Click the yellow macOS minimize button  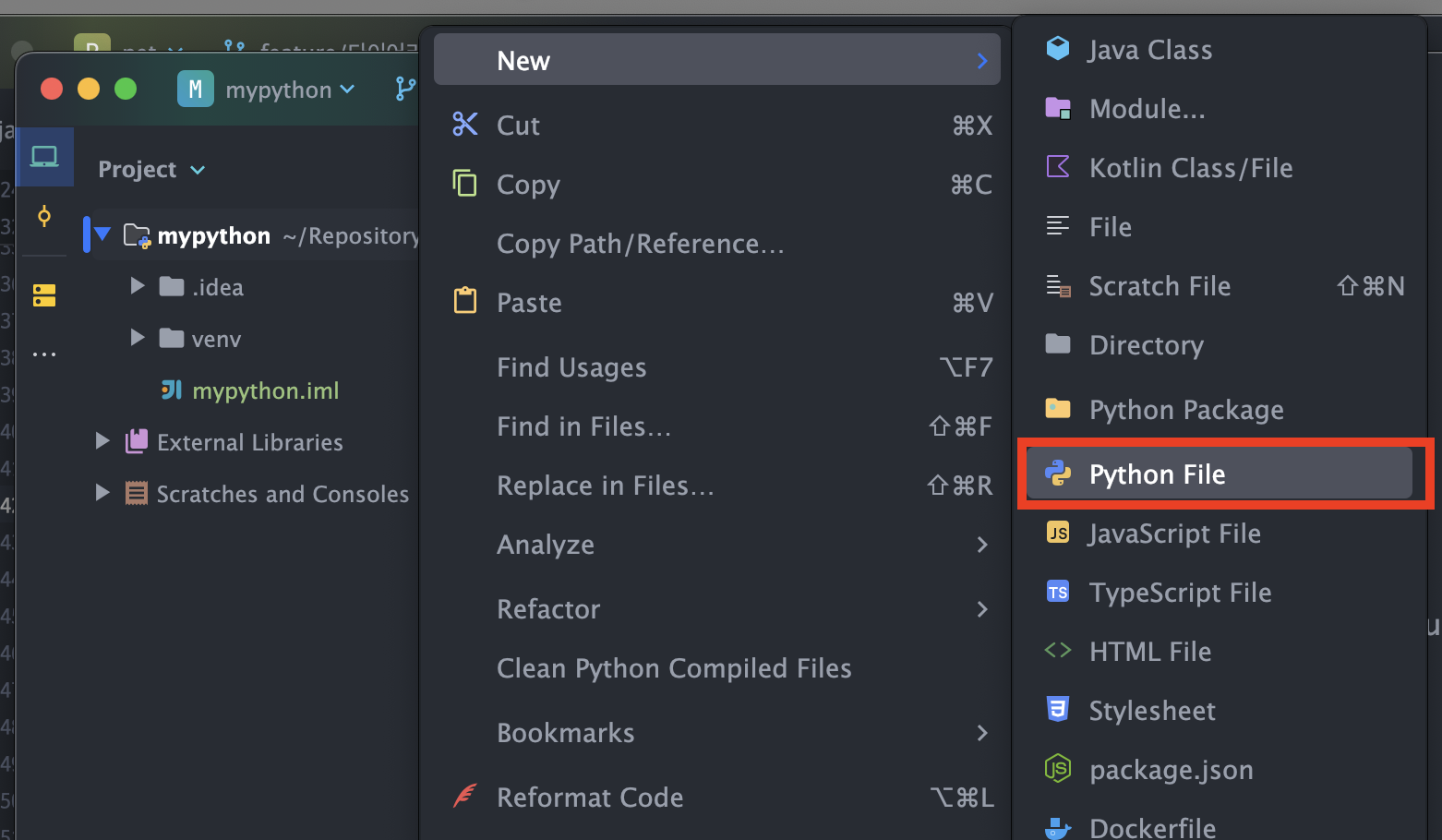[x=89, y=89]
